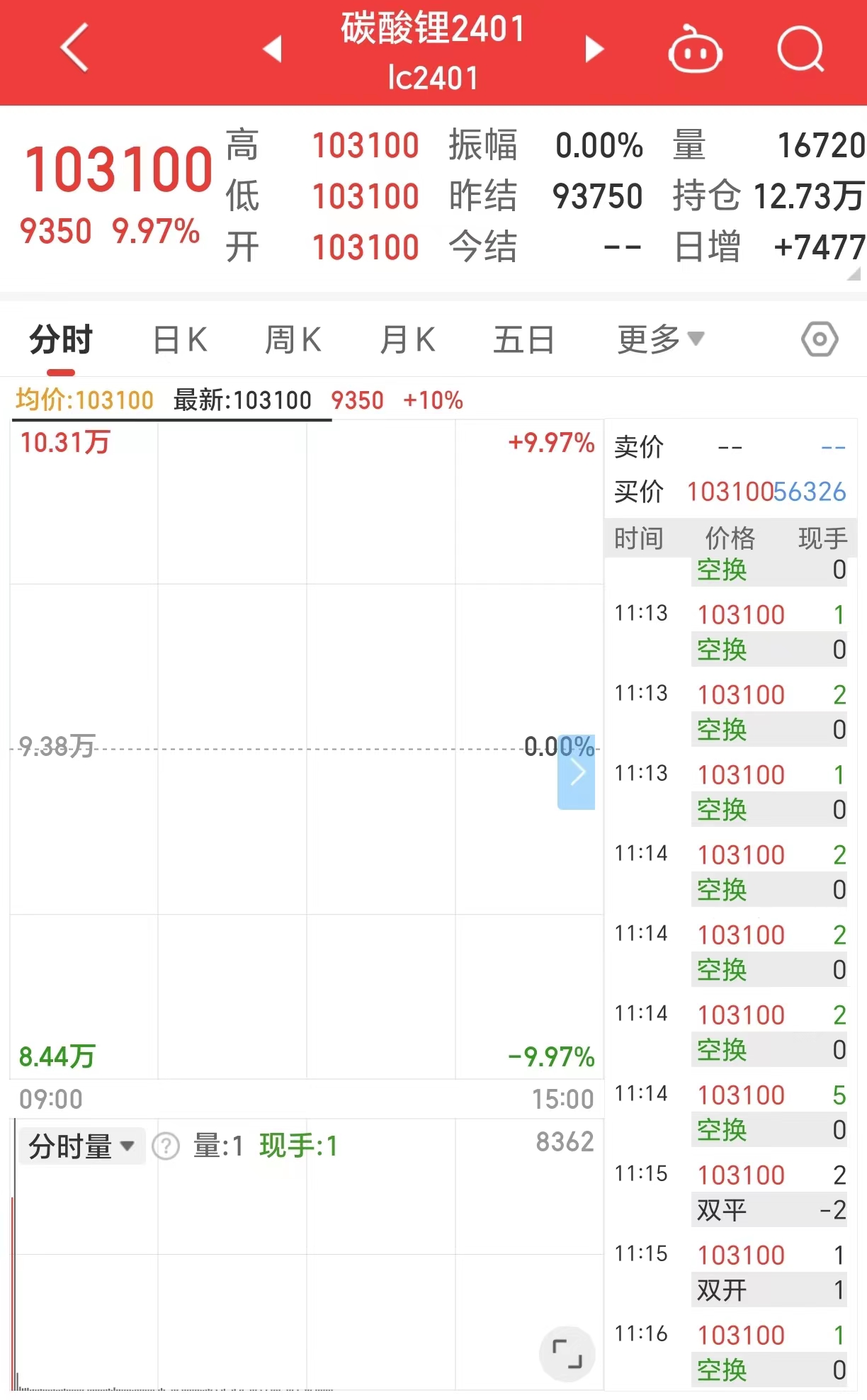Open the 分时量 indicator dropdown
This screenshot has width=867, height=1400.
pyautogui.click(x=81, y=1146)
